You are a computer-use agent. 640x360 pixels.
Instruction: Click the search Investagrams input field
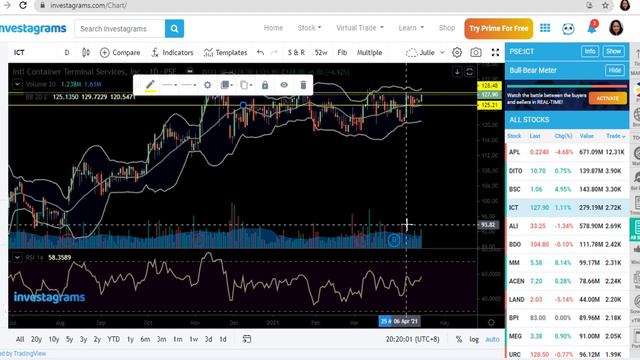click(x=120, y=29)
